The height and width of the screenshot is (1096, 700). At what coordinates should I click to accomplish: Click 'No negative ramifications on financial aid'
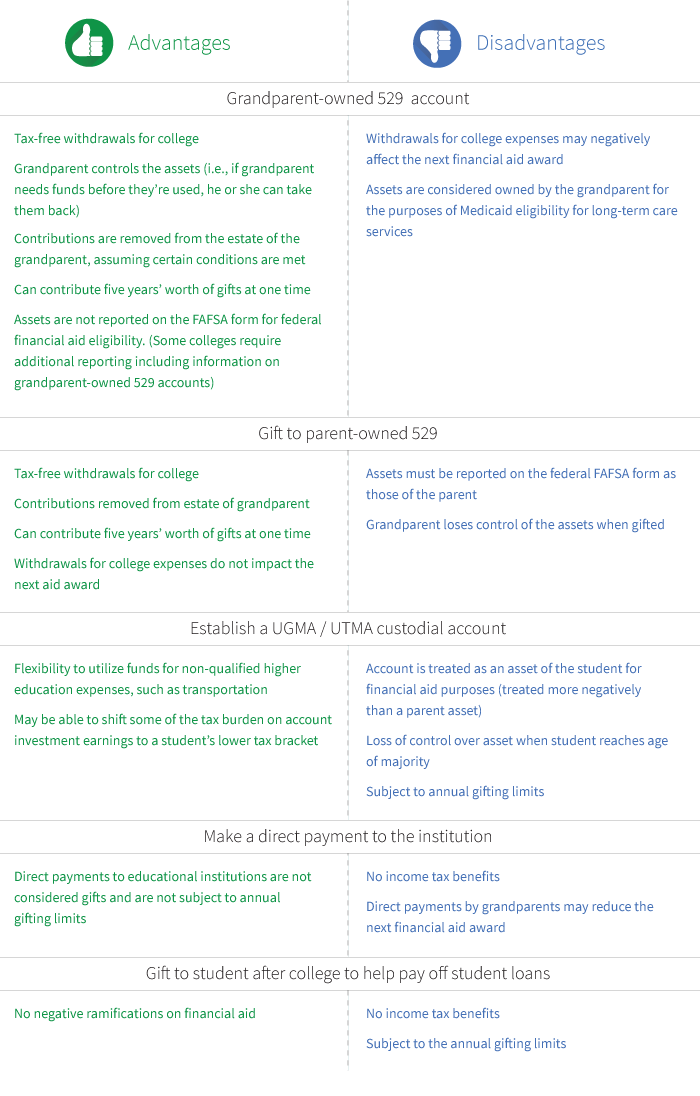tap(135, 1013)
